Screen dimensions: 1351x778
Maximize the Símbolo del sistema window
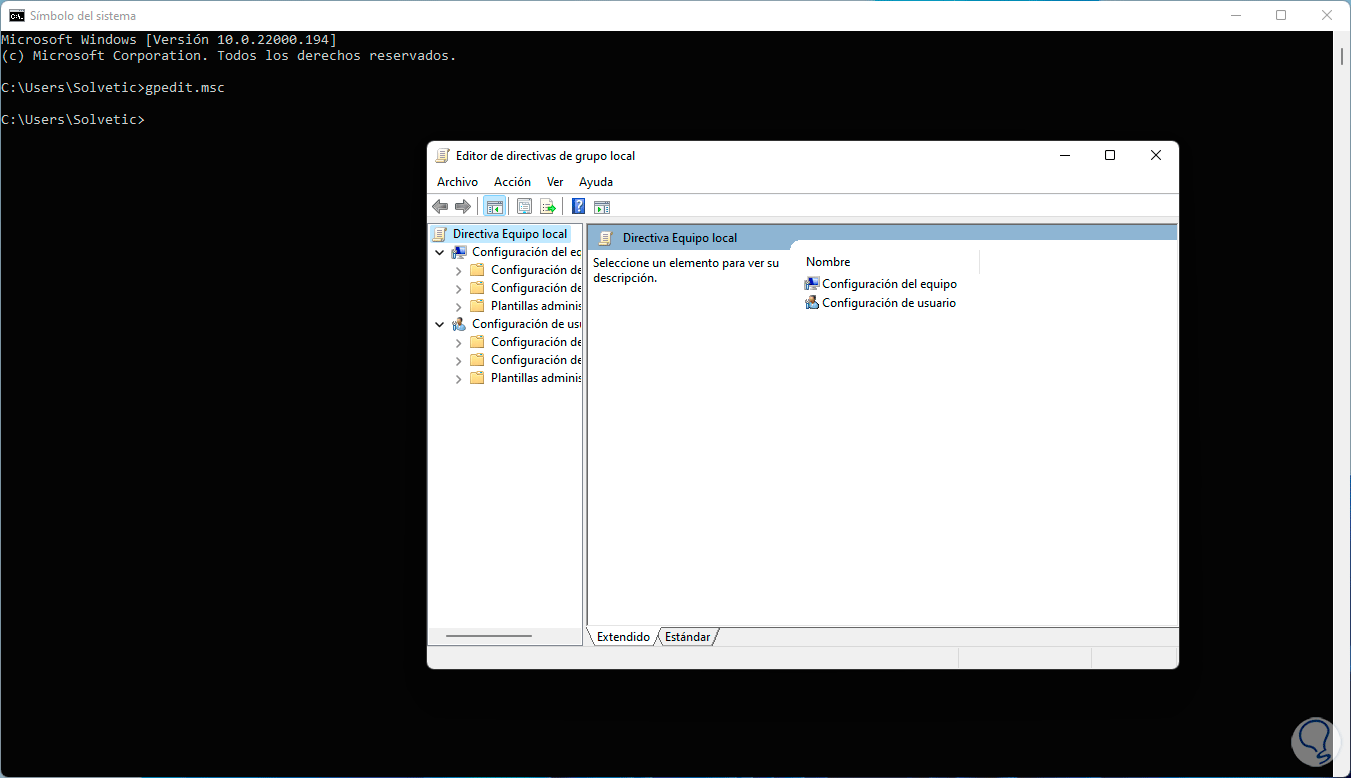click(x=1281, y=15)
